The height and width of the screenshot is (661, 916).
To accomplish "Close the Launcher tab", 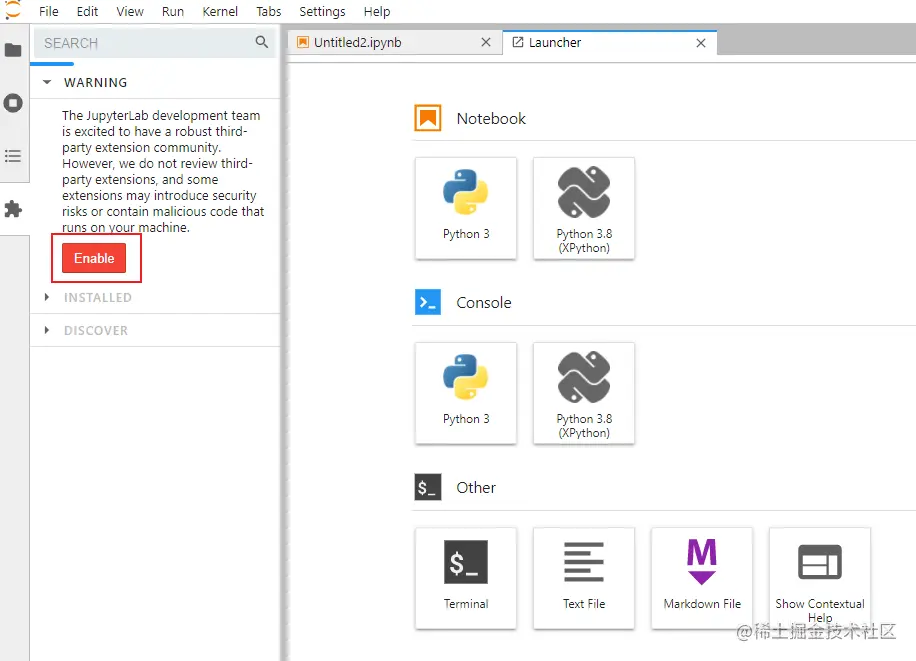I will (701, 43).
